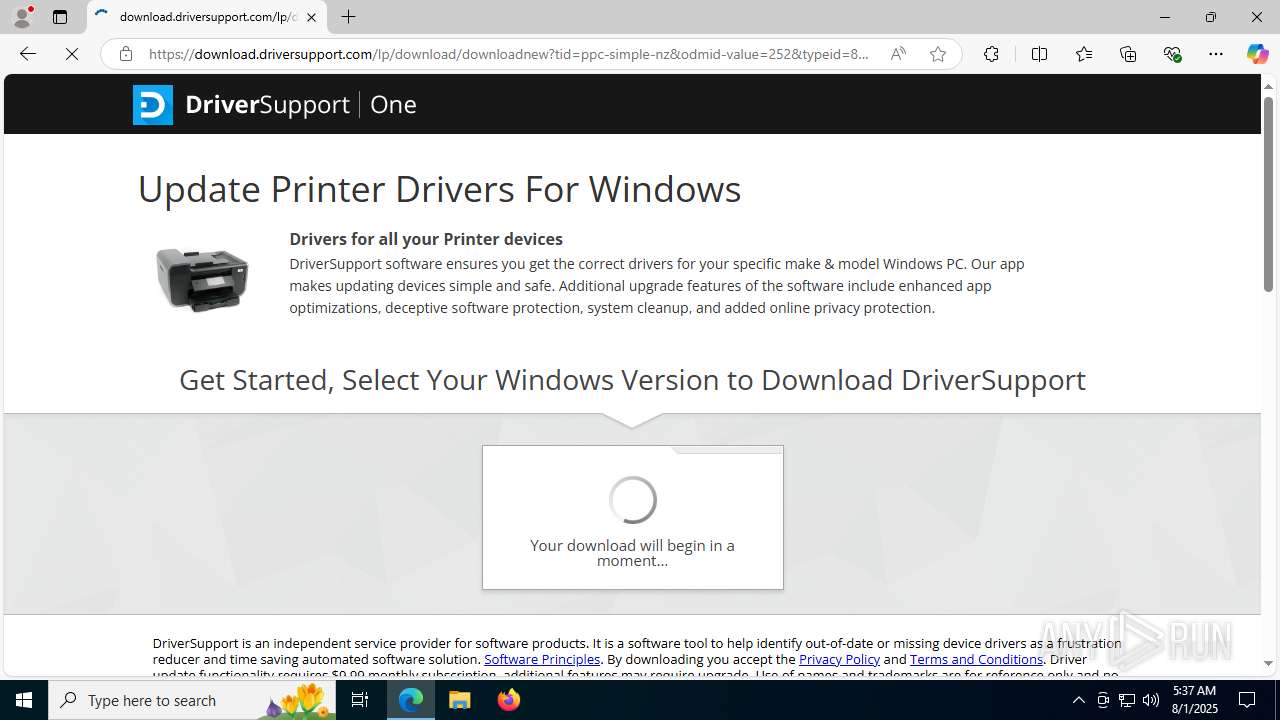This screenshot has width=1280, height=720.
Task: Click the Get Started heading text
Action: (632, 380)
